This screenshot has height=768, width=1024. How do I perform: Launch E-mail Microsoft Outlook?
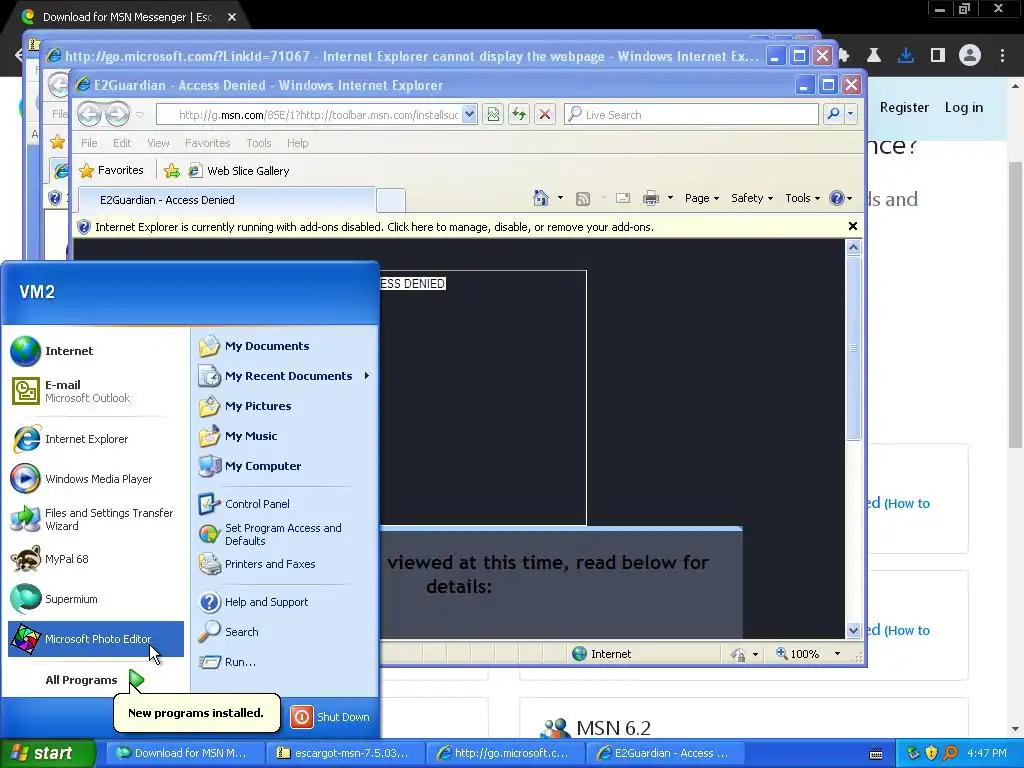(95, 391)
